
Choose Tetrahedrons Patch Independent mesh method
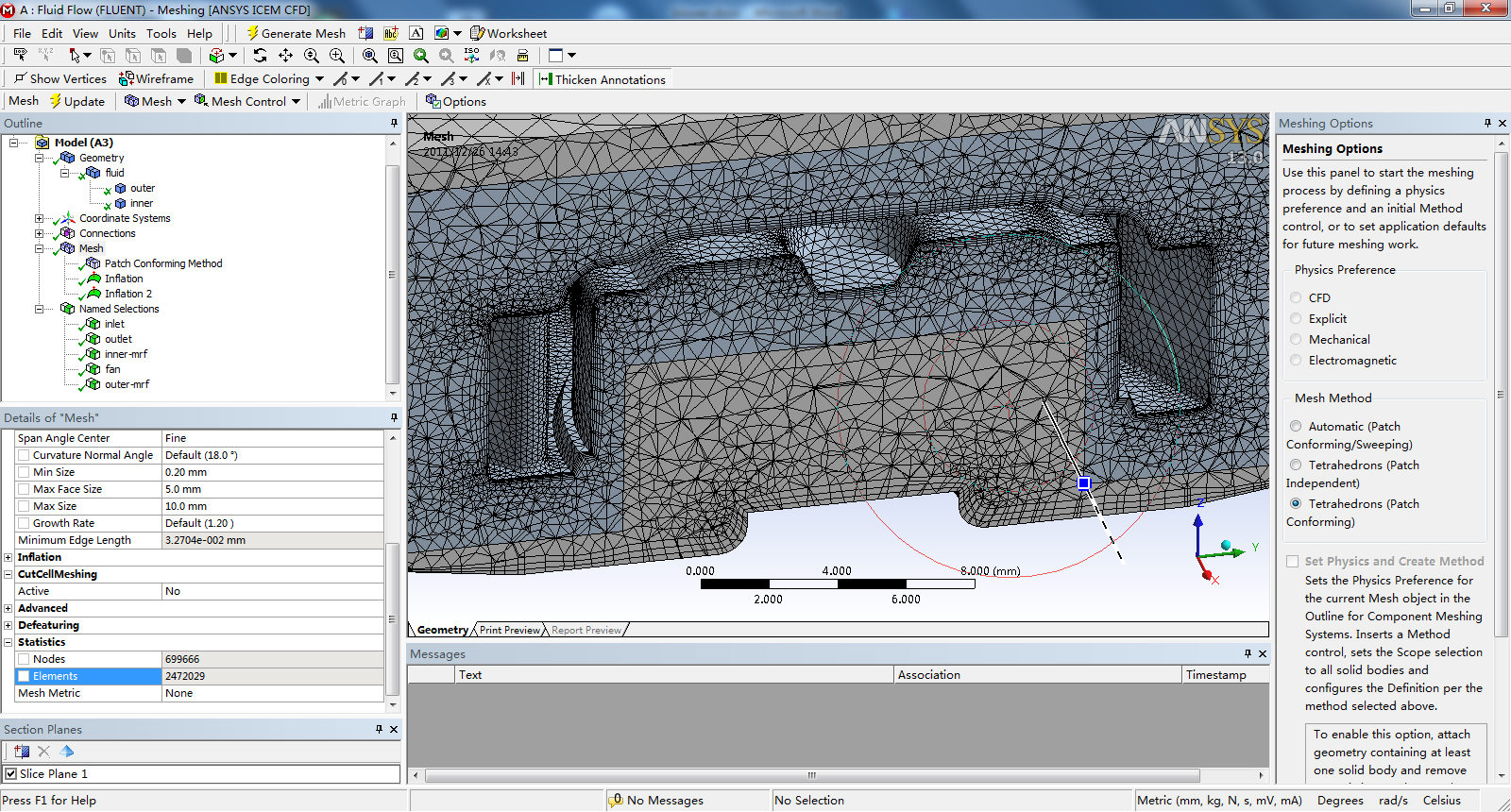coord(1296,465)
